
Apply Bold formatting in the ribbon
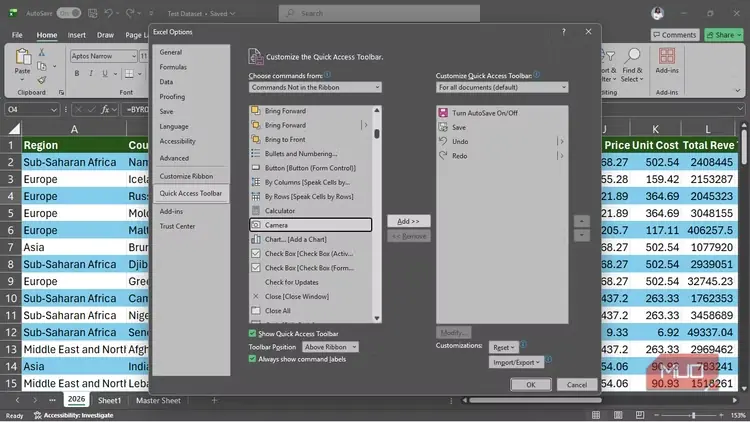pos(77,74)
